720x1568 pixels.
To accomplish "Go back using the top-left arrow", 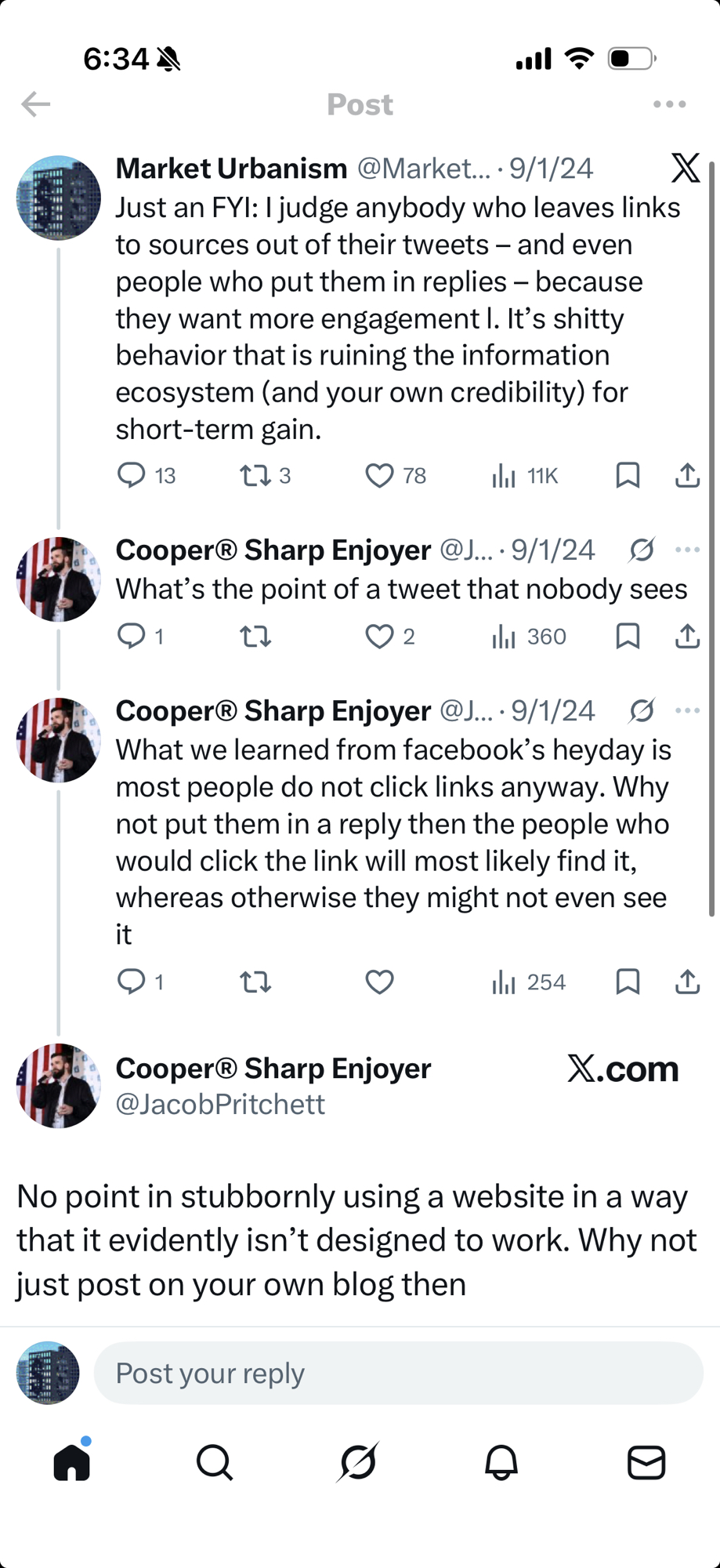I will click(36, 104).
